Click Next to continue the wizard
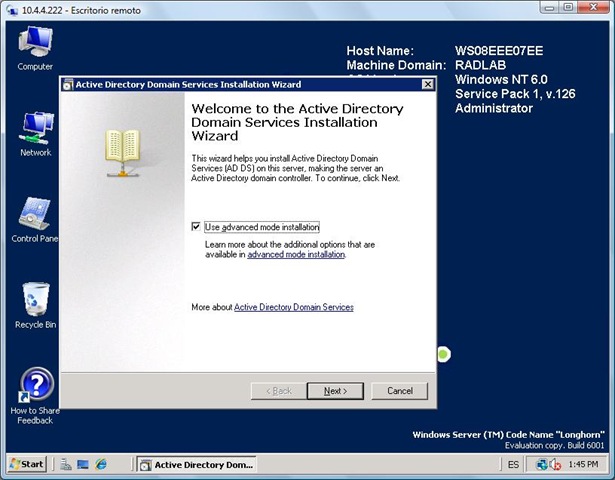This screenshot has height=480, width=615. [335, 391]
